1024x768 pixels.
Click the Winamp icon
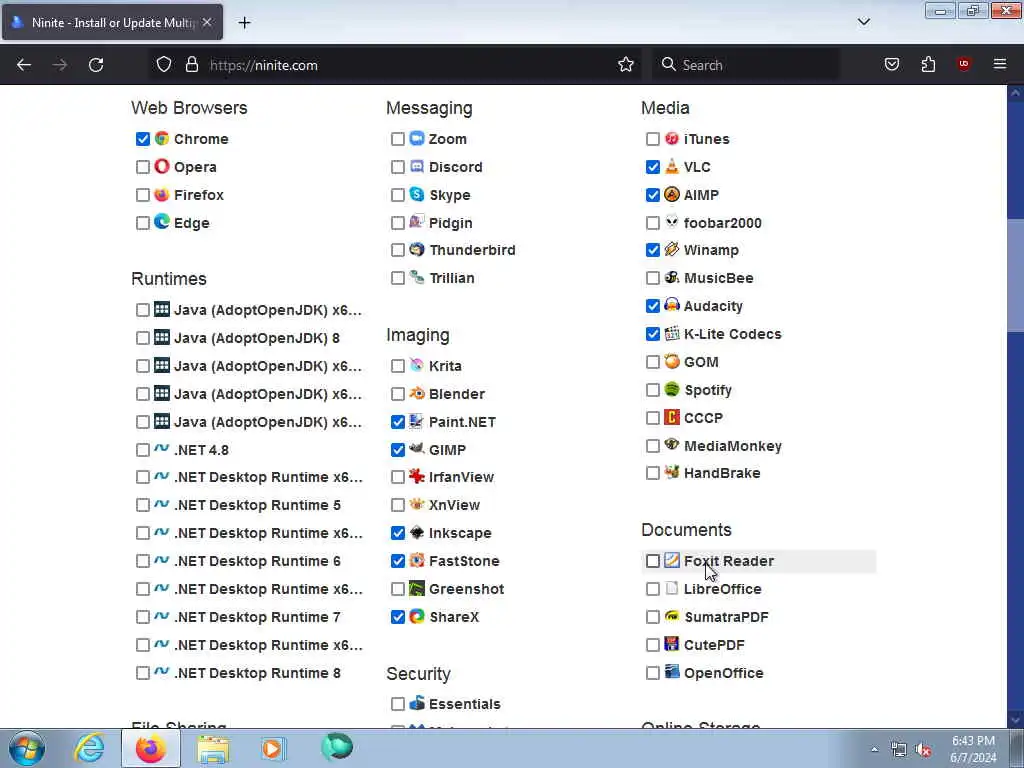click(671, 249)
